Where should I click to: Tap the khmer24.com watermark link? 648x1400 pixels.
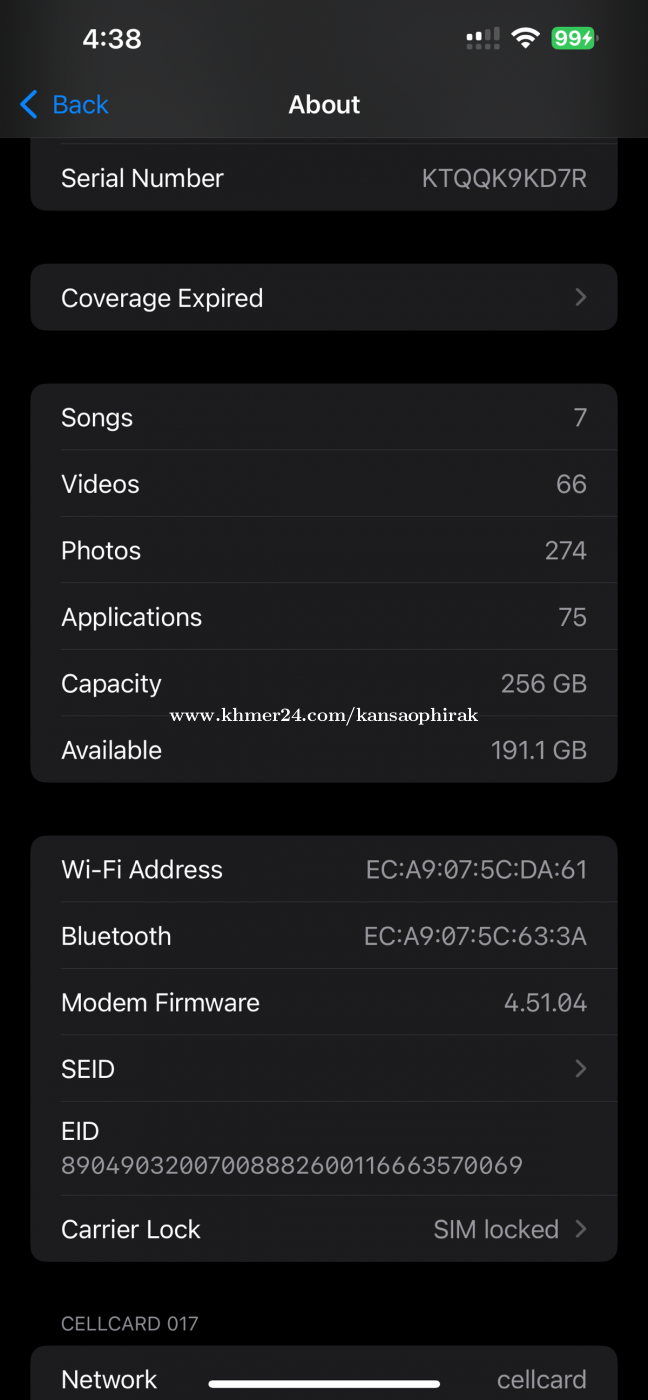[x=324, y=715]
